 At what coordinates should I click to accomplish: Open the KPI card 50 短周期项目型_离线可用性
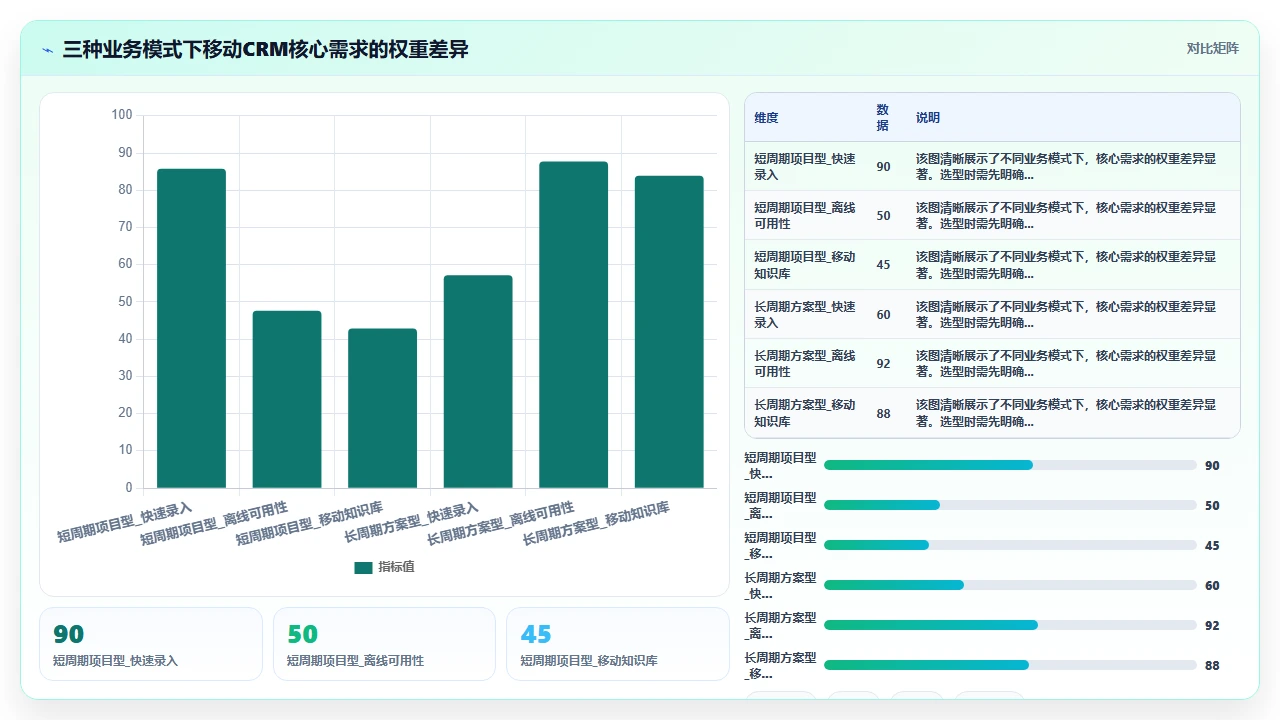point(384,644)
